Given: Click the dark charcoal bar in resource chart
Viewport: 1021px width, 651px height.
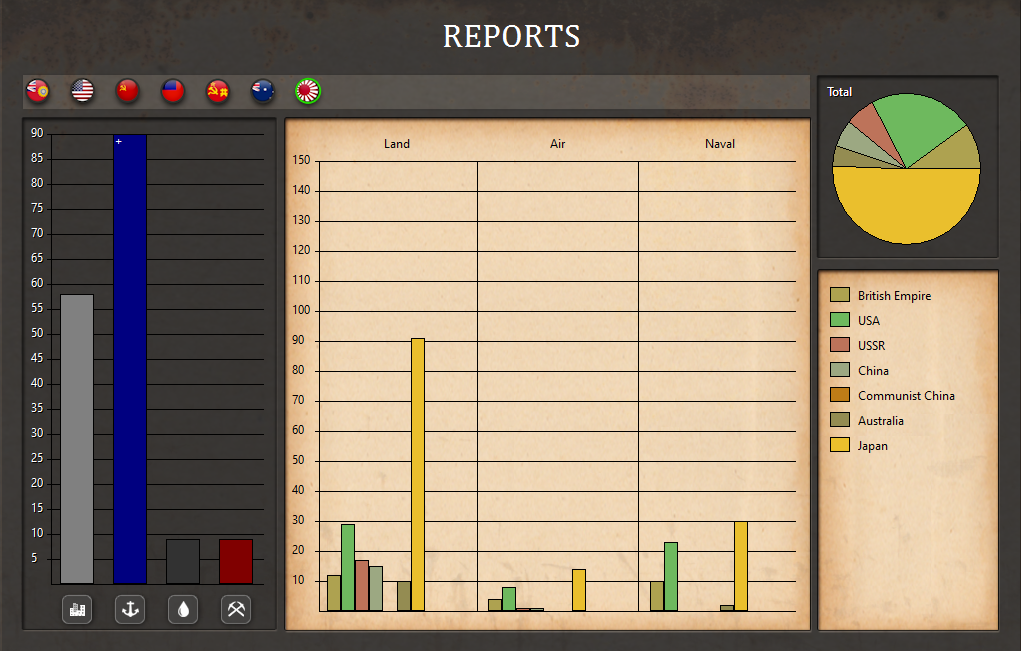Looking at the screenshot, I should point(183,561).
